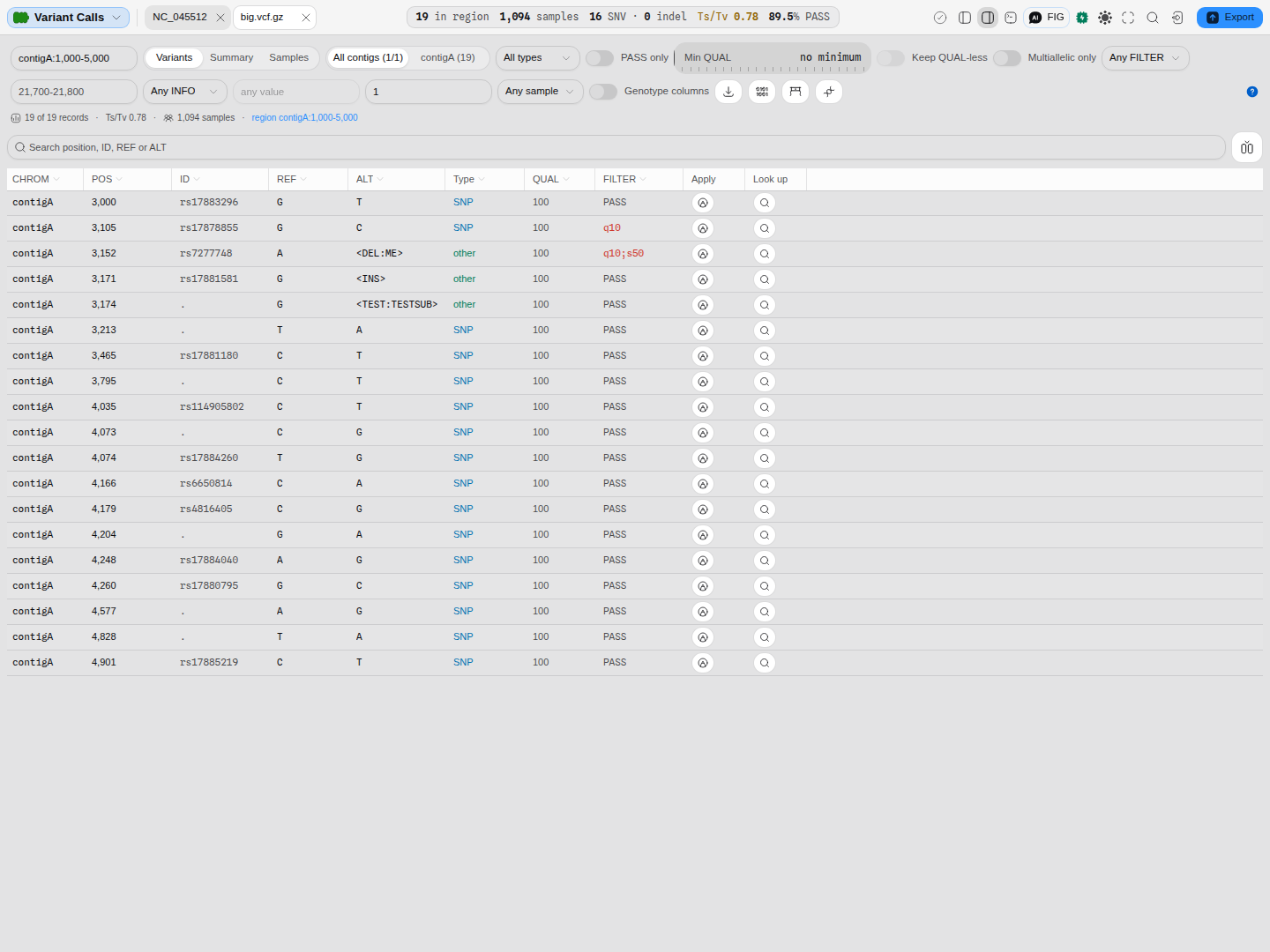Open the All types dropdown

538,58
